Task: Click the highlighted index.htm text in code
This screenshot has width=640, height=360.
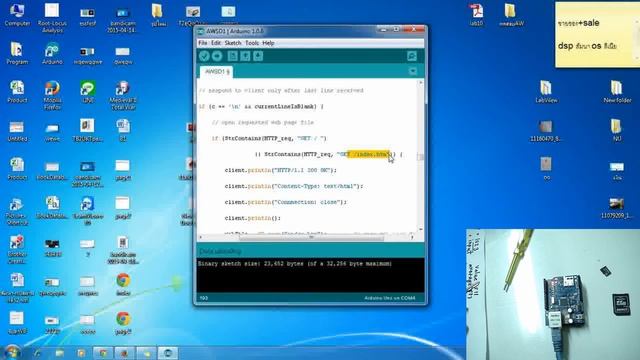Action: click(369, 154)
